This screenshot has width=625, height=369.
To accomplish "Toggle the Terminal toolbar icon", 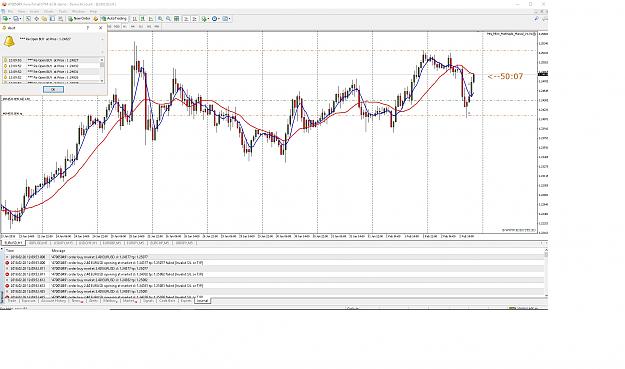I will coord(52,19).
